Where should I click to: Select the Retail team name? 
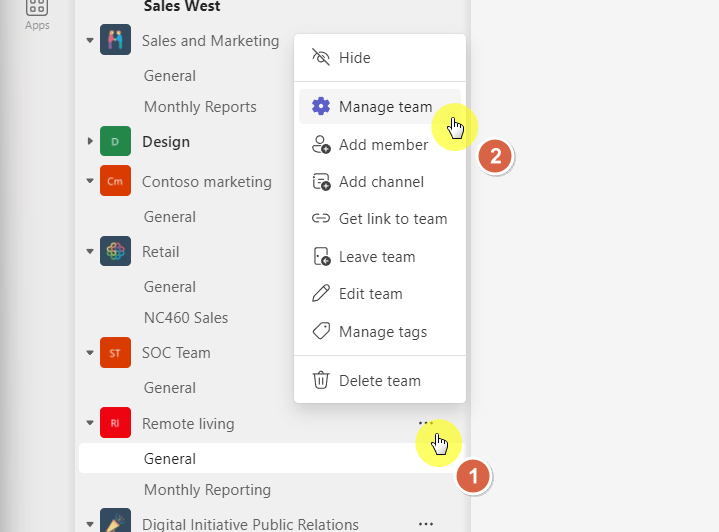pyautogui.click(x=160, y=252)
